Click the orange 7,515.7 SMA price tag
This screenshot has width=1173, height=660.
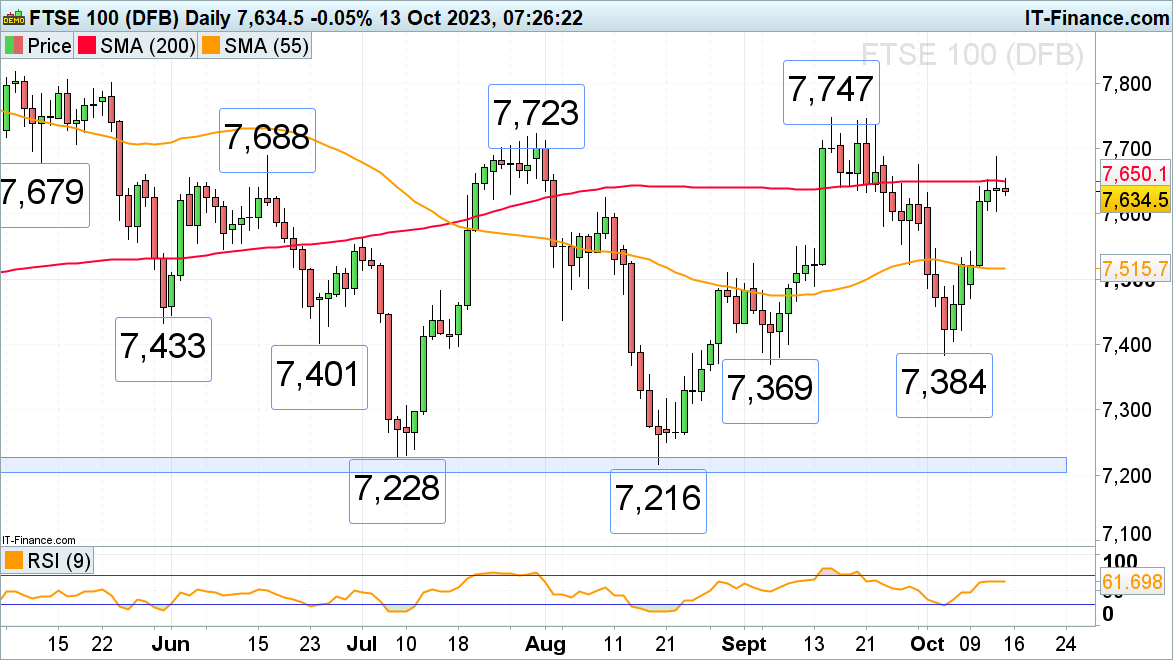pyautogui.click(x=1135, y=269)
